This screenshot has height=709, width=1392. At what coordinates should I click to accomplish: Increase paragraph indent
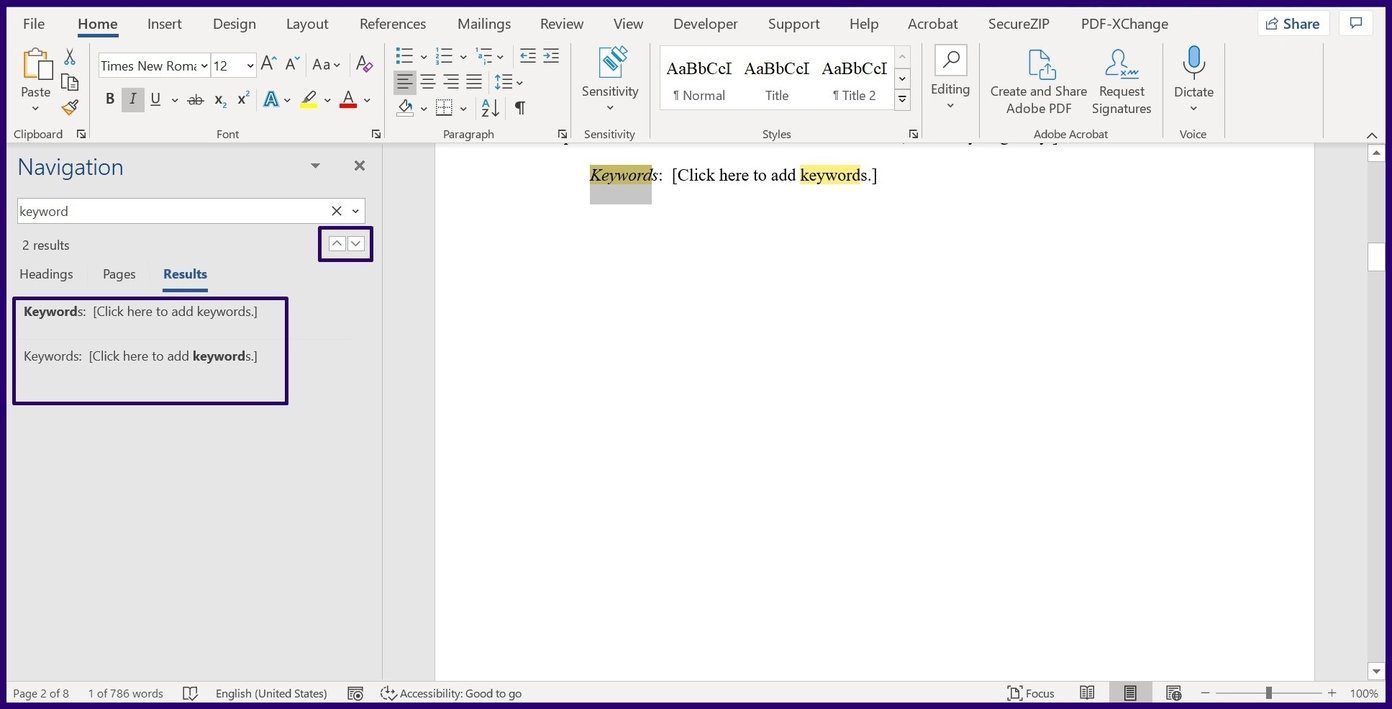(551, 55)
